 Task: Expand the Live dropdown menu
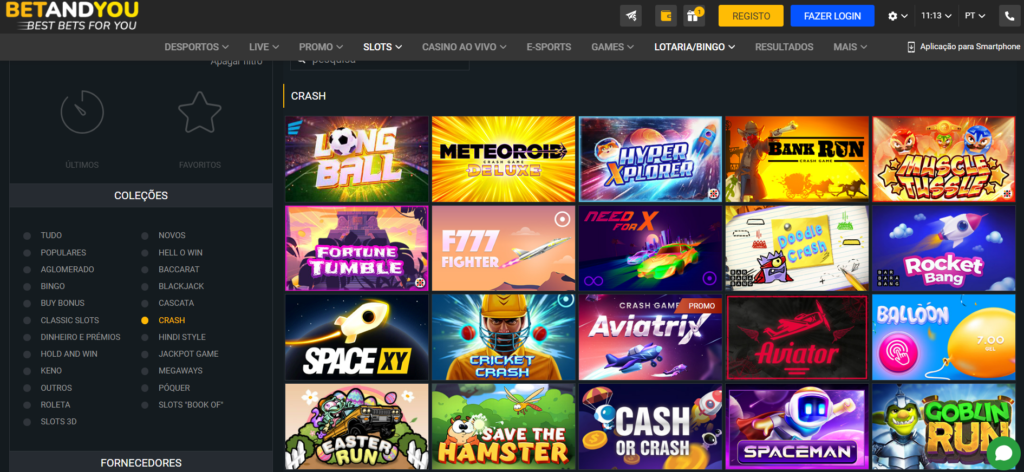point(264,47)
